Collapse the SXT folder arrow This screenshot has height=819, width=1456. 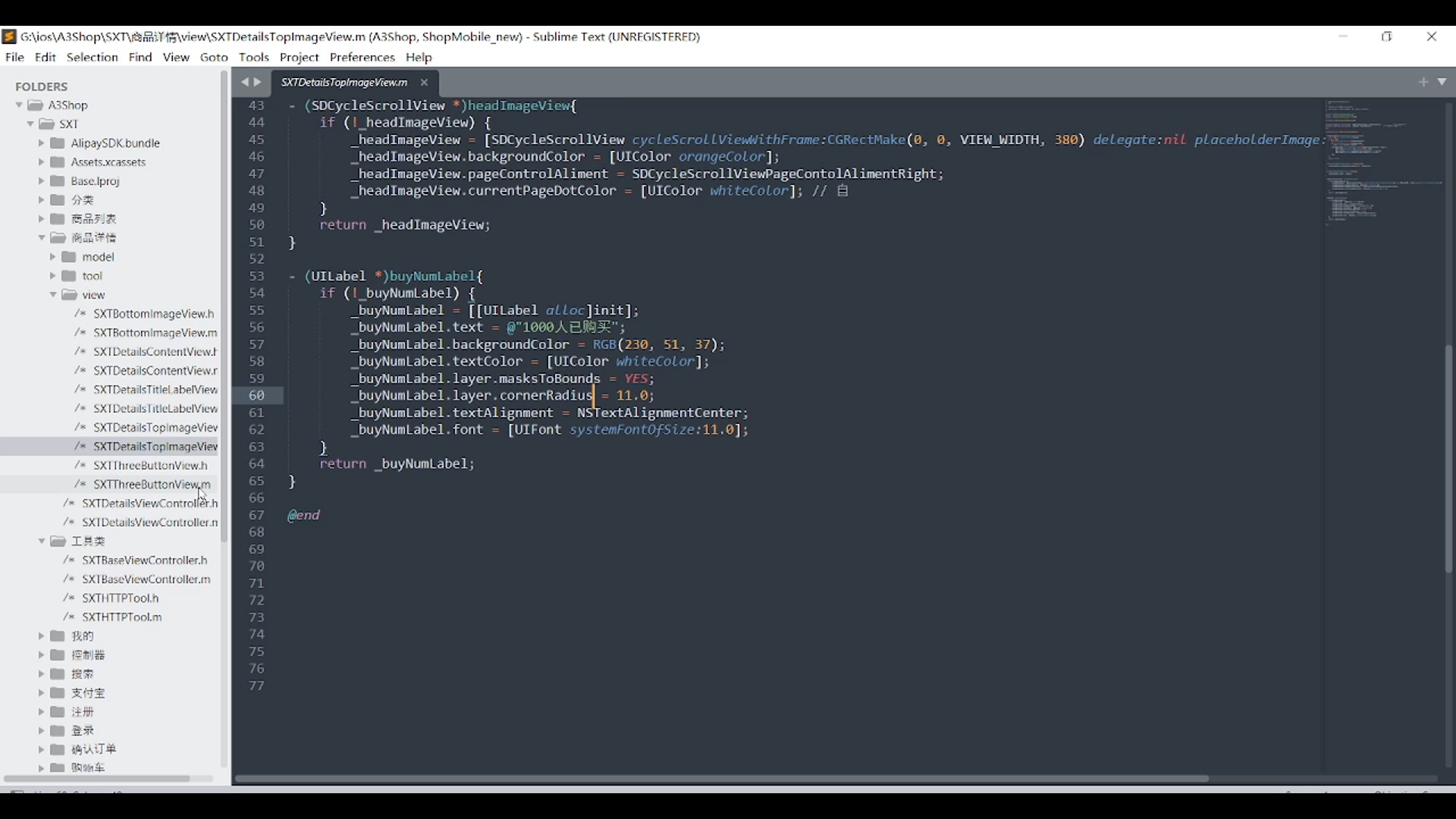tap(30, 124)
